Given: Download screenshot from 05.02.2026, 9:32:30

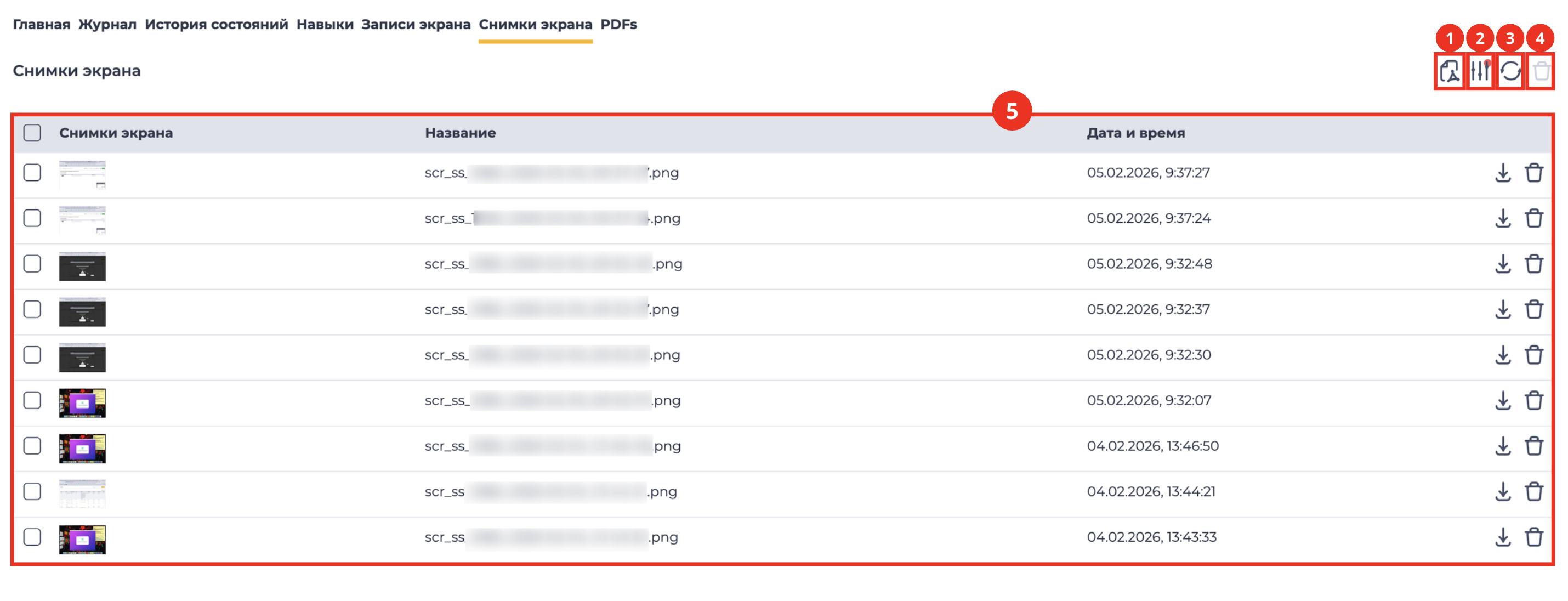Looking at the screenshot, I should point(1503,355).
